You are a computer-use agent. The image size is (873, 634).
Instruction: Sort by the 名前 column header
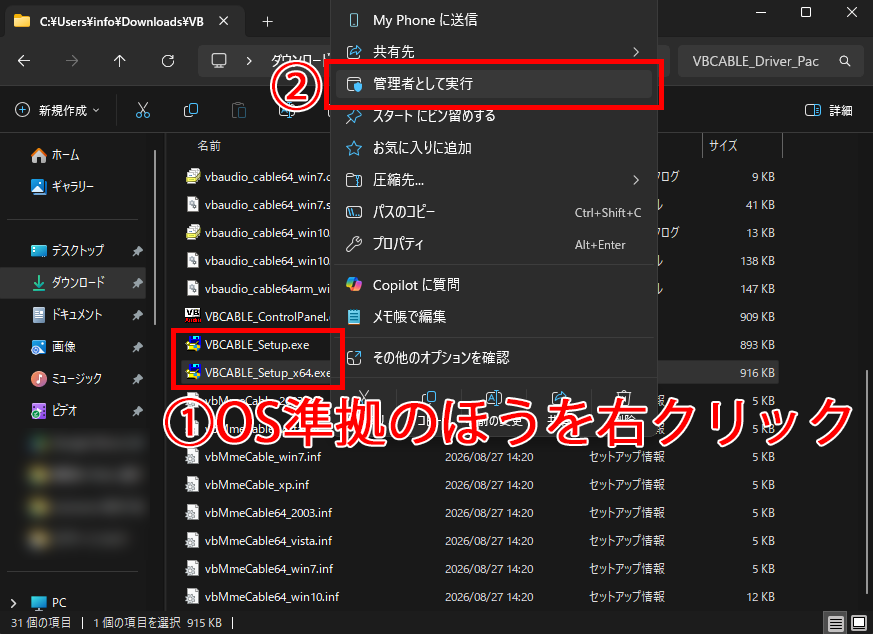tap(209, 146)
